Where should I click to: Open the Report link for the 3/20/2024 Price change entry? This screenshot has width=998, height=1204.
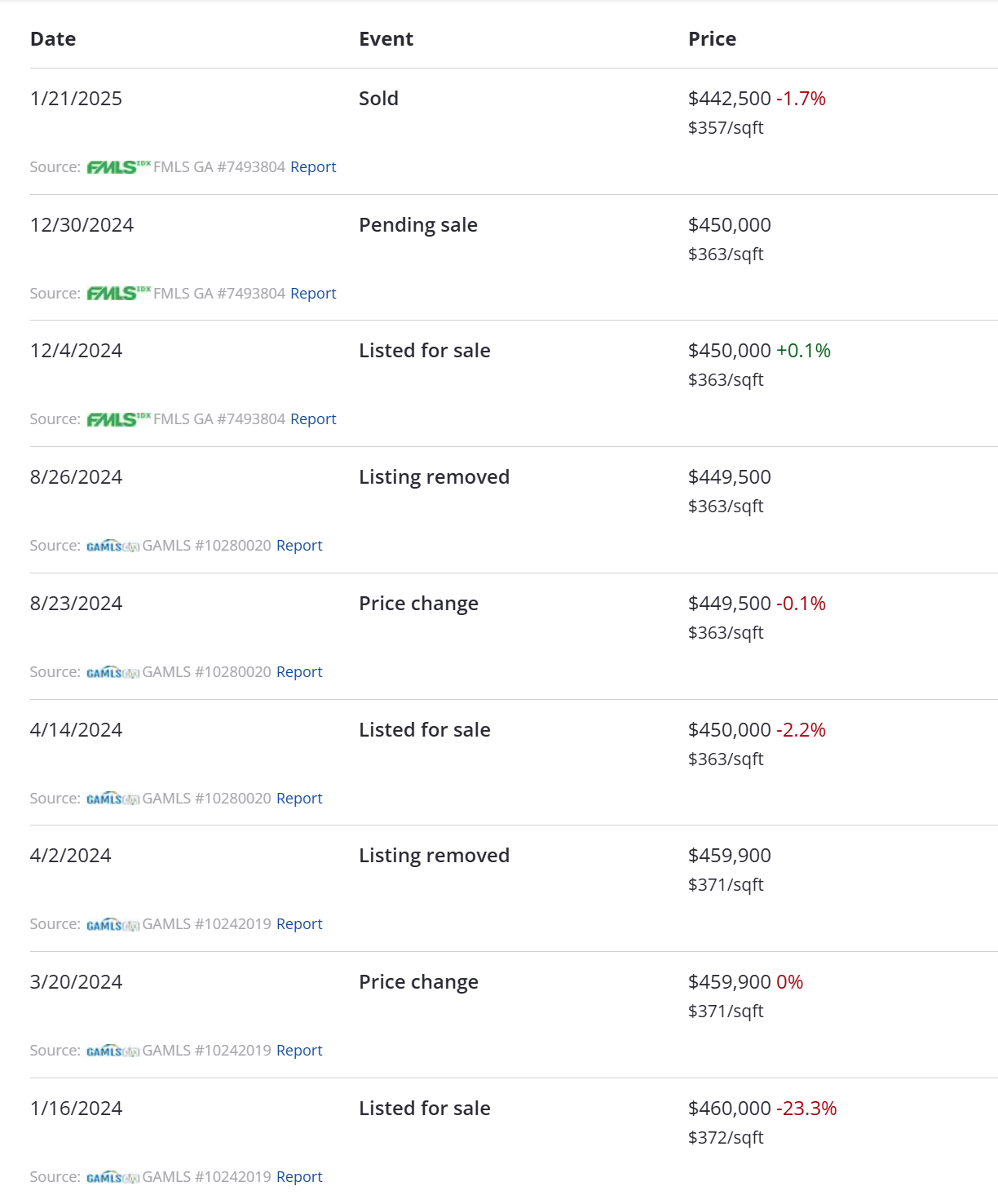[x=299, y=1050]
